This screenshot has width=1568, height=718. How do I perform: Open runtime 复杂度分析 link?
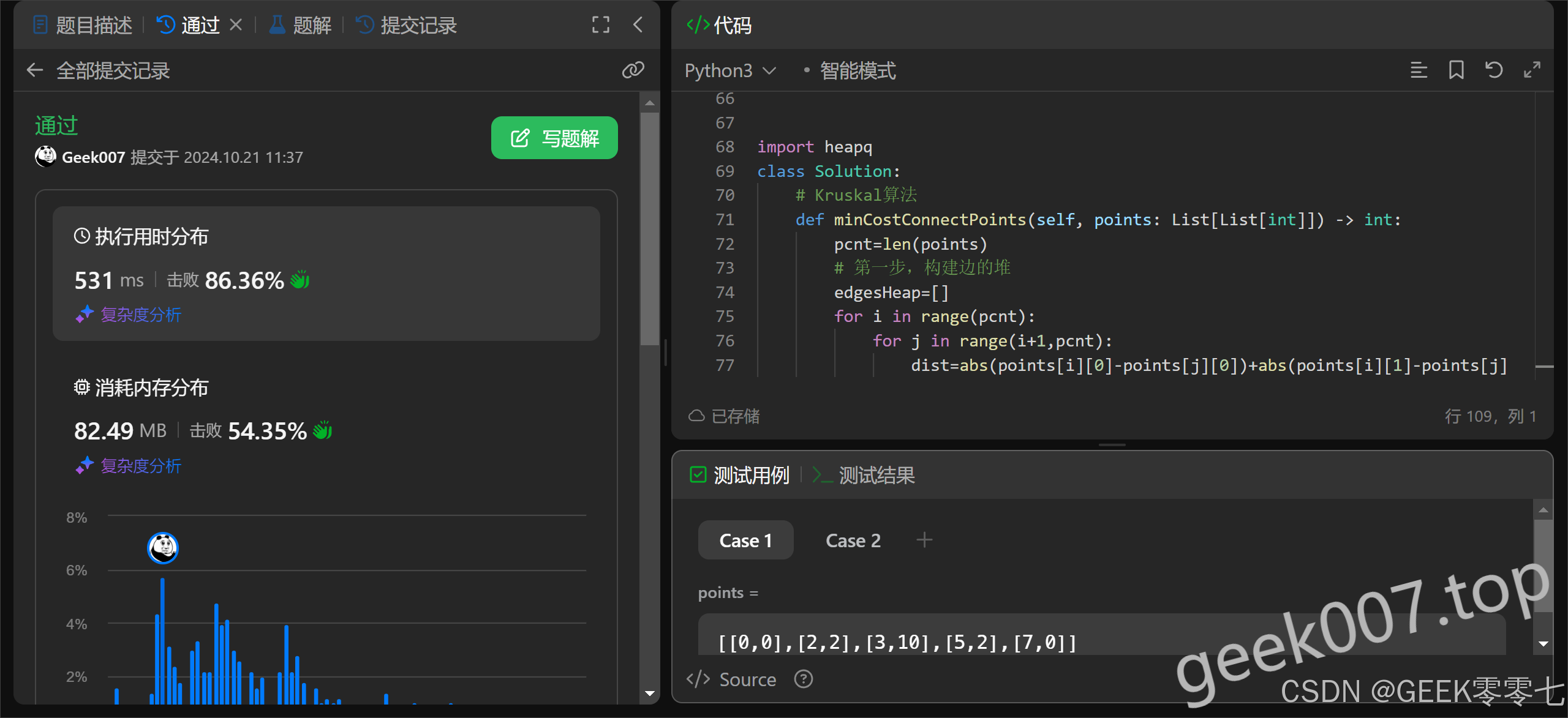[140, 315]
